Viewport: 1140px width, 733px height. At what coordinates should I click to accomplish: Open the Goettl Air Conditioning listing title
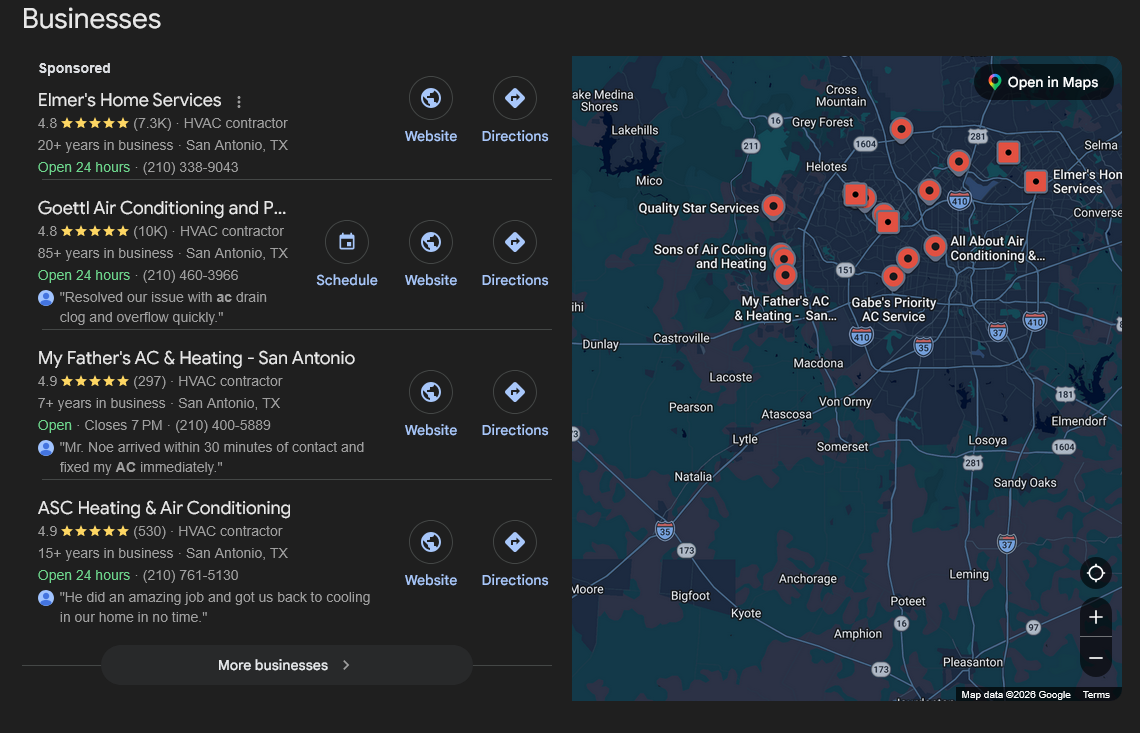point(162,208)
